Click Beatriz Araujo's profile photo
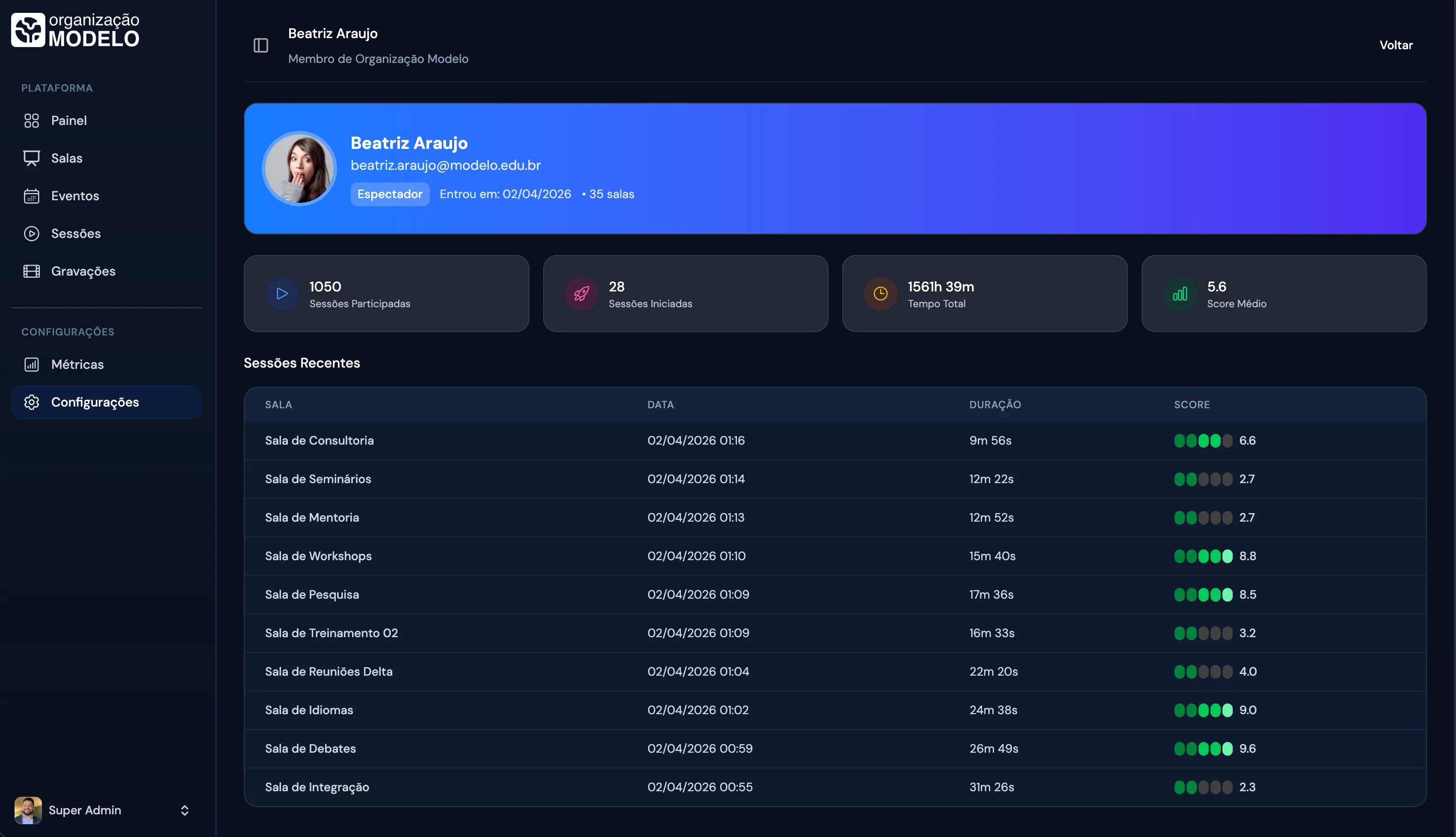This screenshot has width=1456, height=837. coord(299,169)
